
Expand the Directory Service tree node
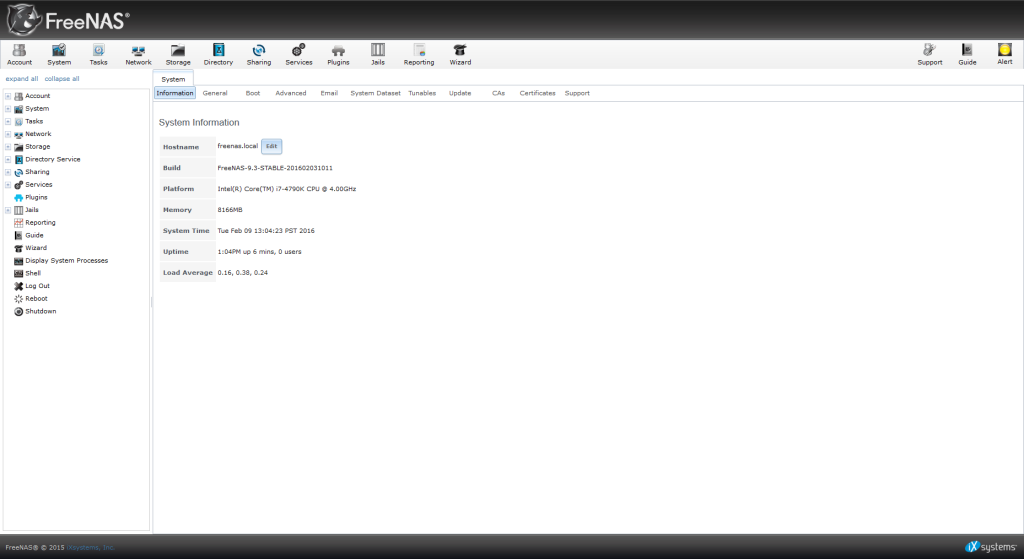(8, 159)
